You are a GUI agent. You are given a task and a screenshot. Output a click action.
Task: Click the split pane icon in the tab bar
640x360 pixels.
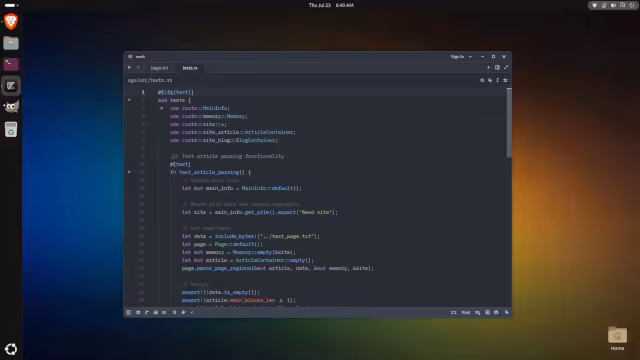497,68
